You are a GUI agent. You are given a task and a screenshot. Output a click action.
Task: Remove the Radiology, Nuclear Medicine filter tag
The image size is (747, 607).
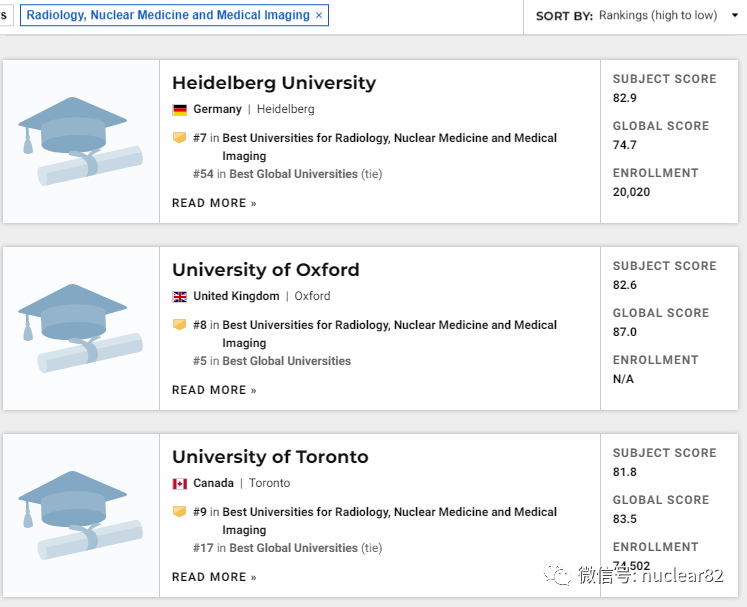(x=319, y=16)
